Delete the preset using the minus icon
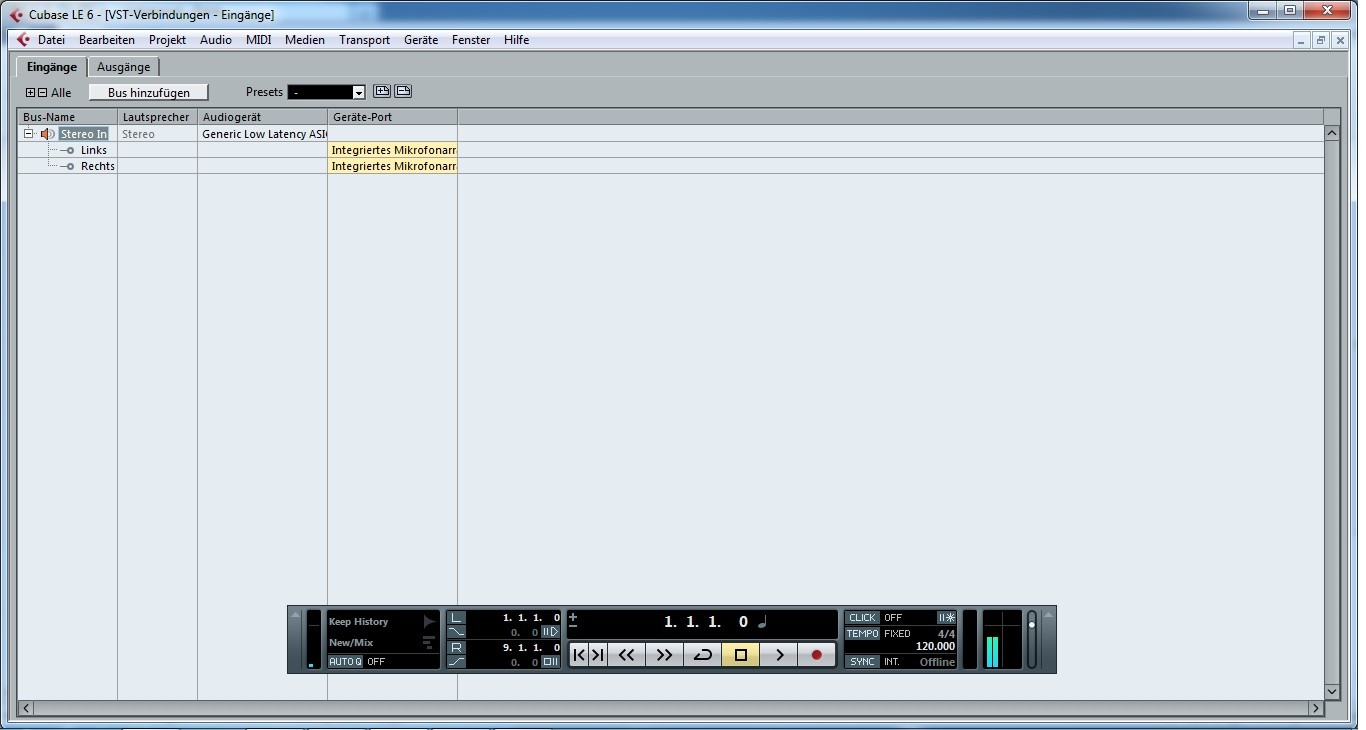This screenshot has height=730, width=1366. [x=403, y=91]
